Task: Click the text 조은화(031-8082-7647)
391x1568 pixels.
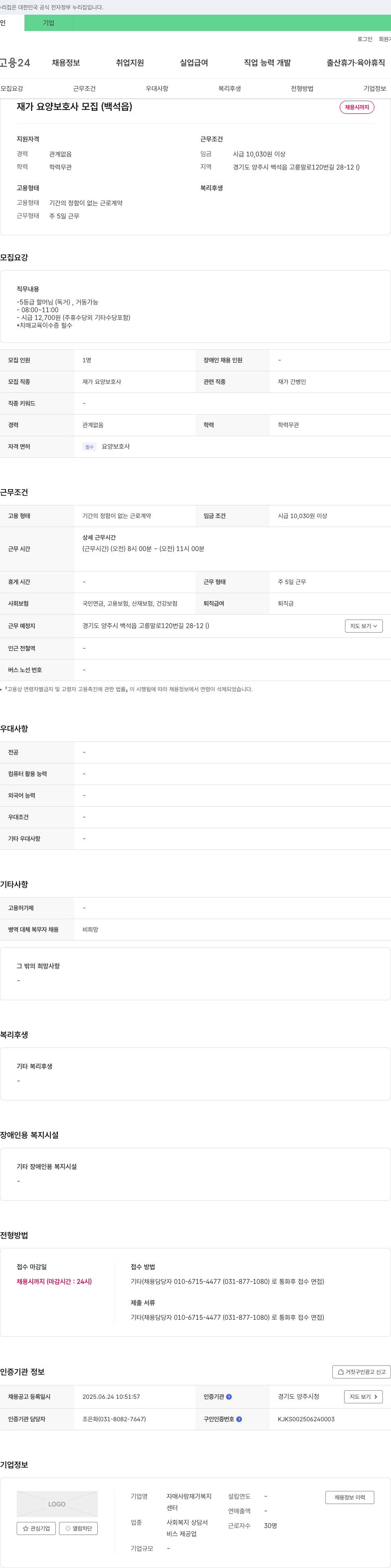Action: [114, 1420]
